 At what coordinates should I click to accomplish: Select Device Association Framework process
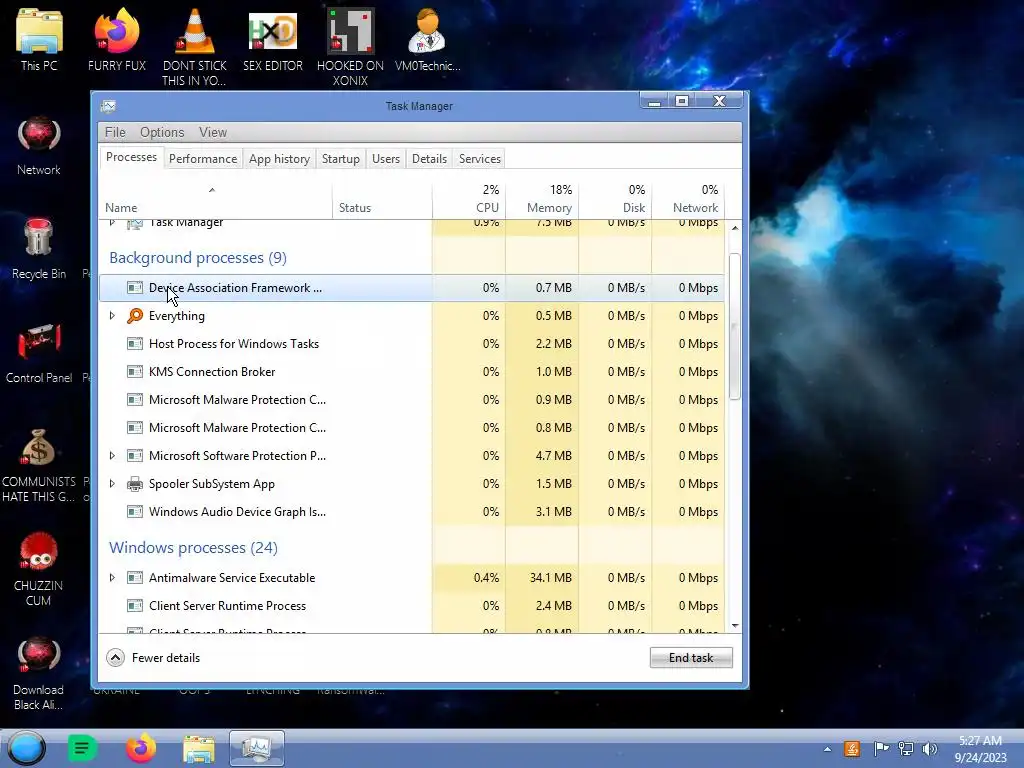pyautogui.click(x=411, y=288)
